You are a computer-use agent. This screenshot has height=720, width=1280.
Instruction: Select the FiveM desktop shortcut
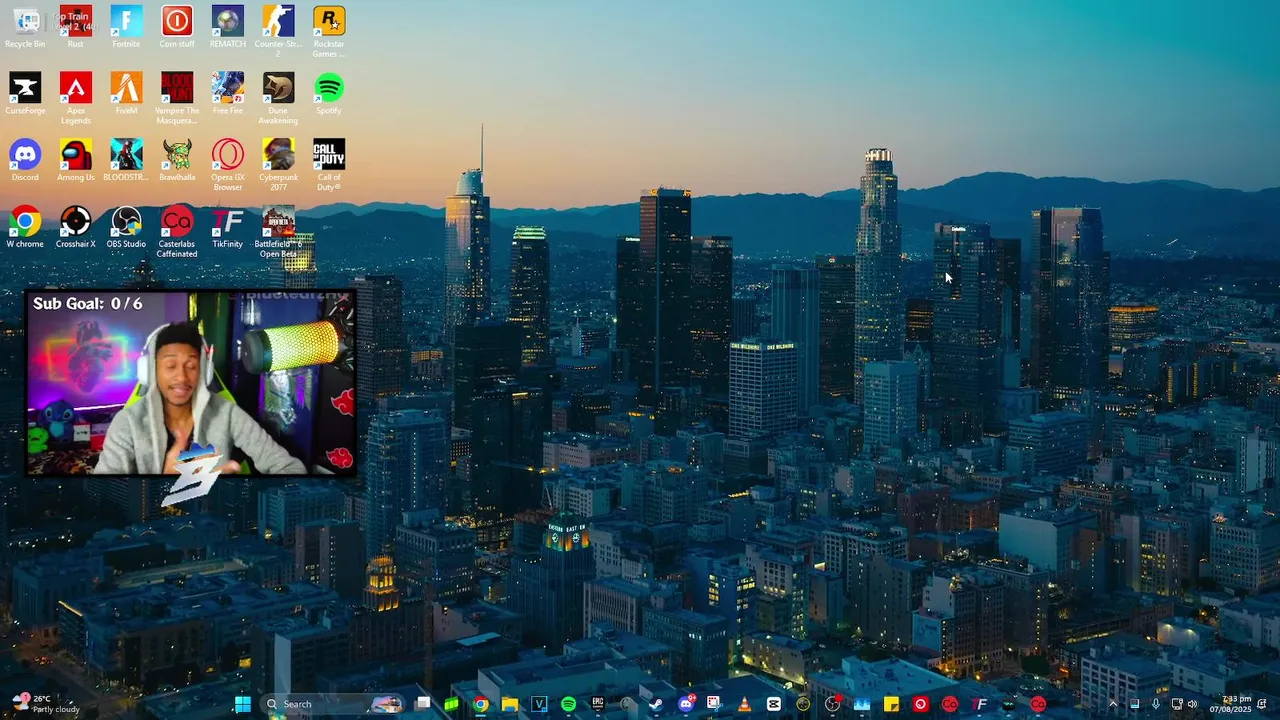point(126,94)
